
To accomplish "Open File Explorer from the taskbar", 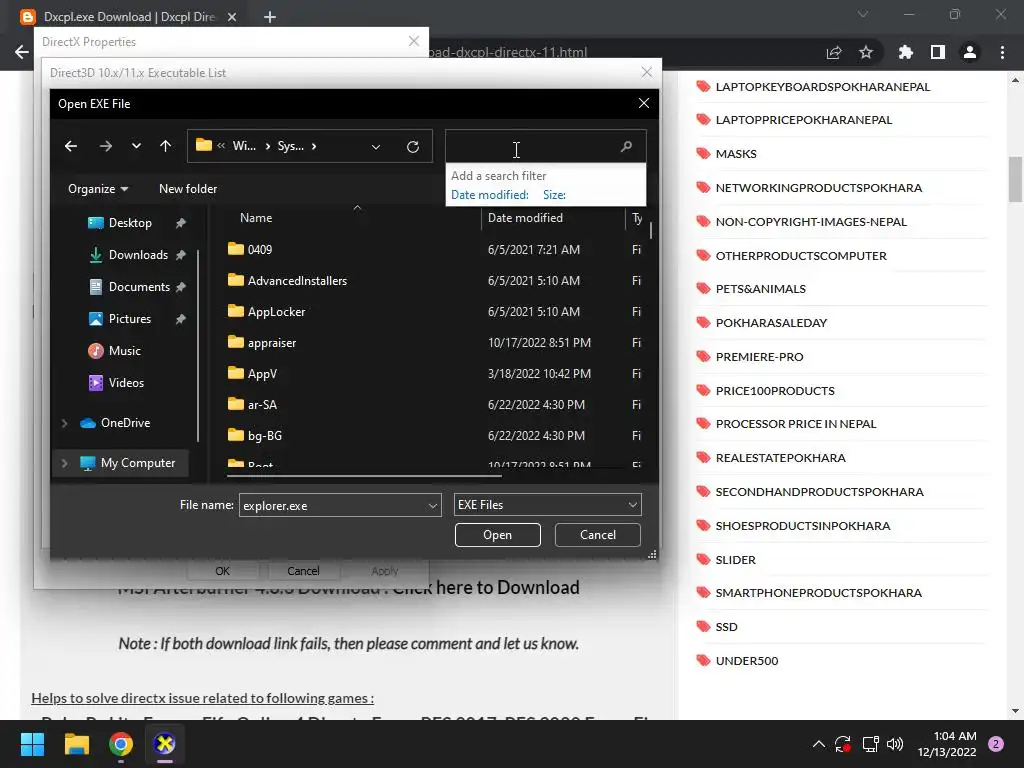I will click(76, 744).
